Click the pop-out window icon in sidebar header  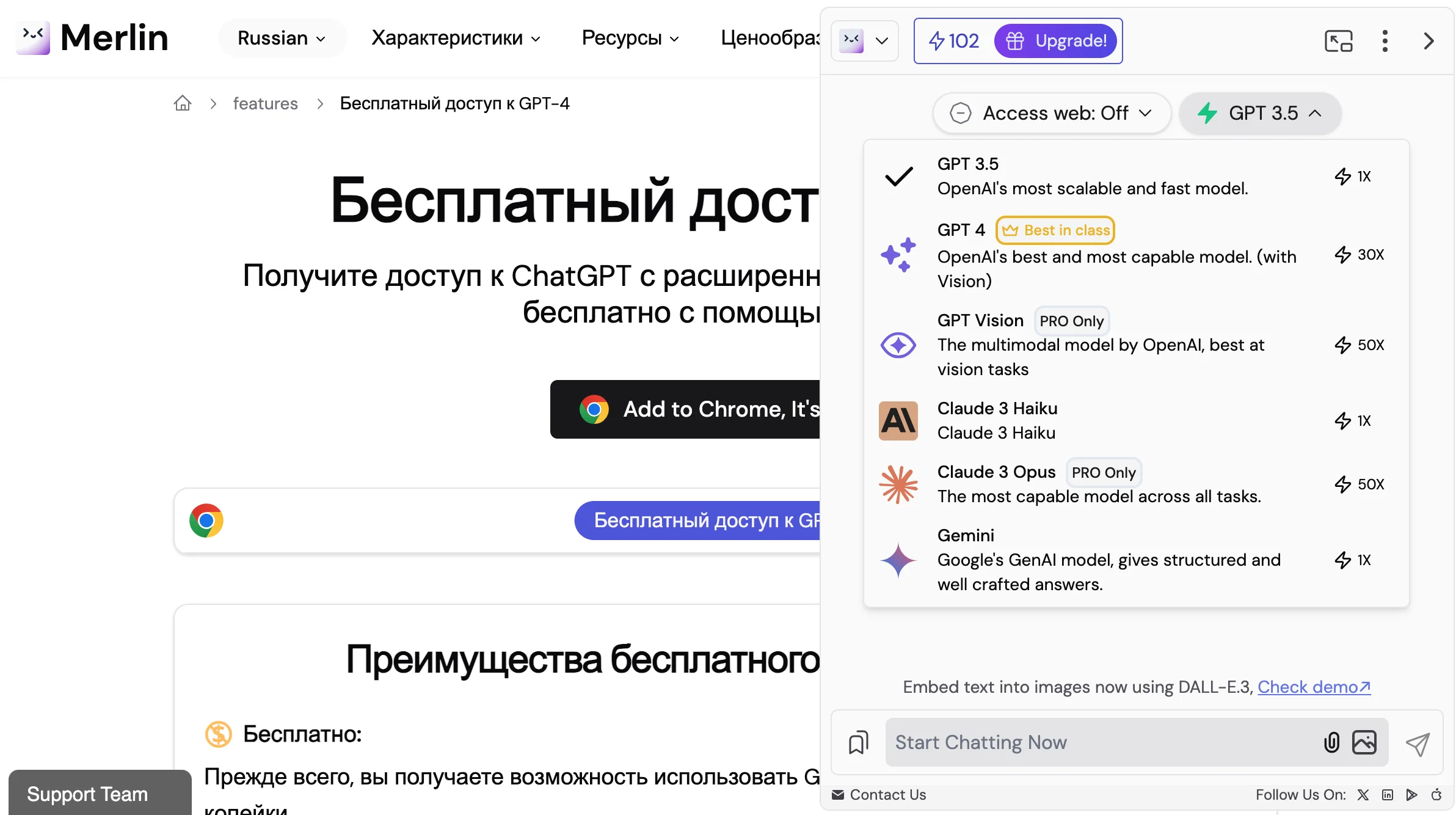(1338, 41)
